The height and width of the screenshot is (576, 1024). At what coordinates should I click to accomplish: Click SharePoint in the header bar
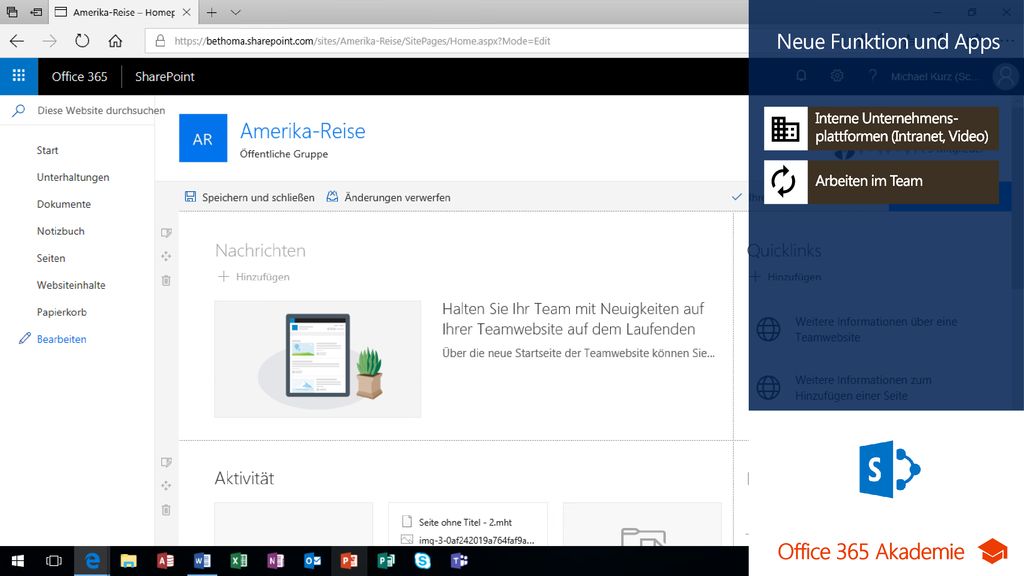click(165, 76)
